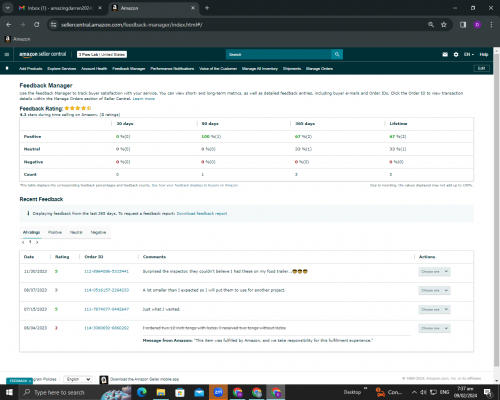Bookmark this page with the star icon
This screenshot has height=400, width=500.
tap(444, 25)
